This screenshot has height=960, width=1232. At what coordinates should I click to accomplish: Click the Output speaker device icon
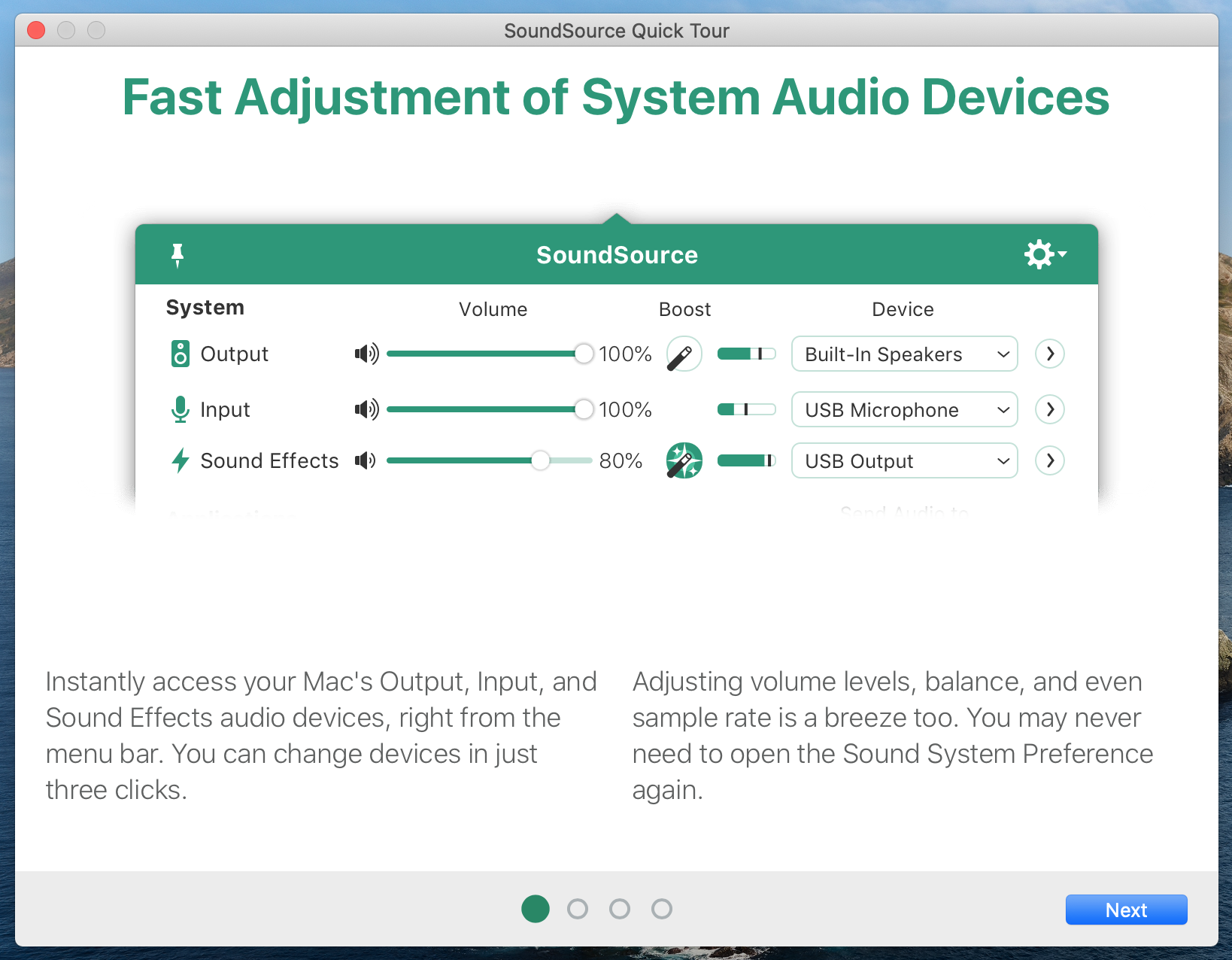tap(180, 354)
